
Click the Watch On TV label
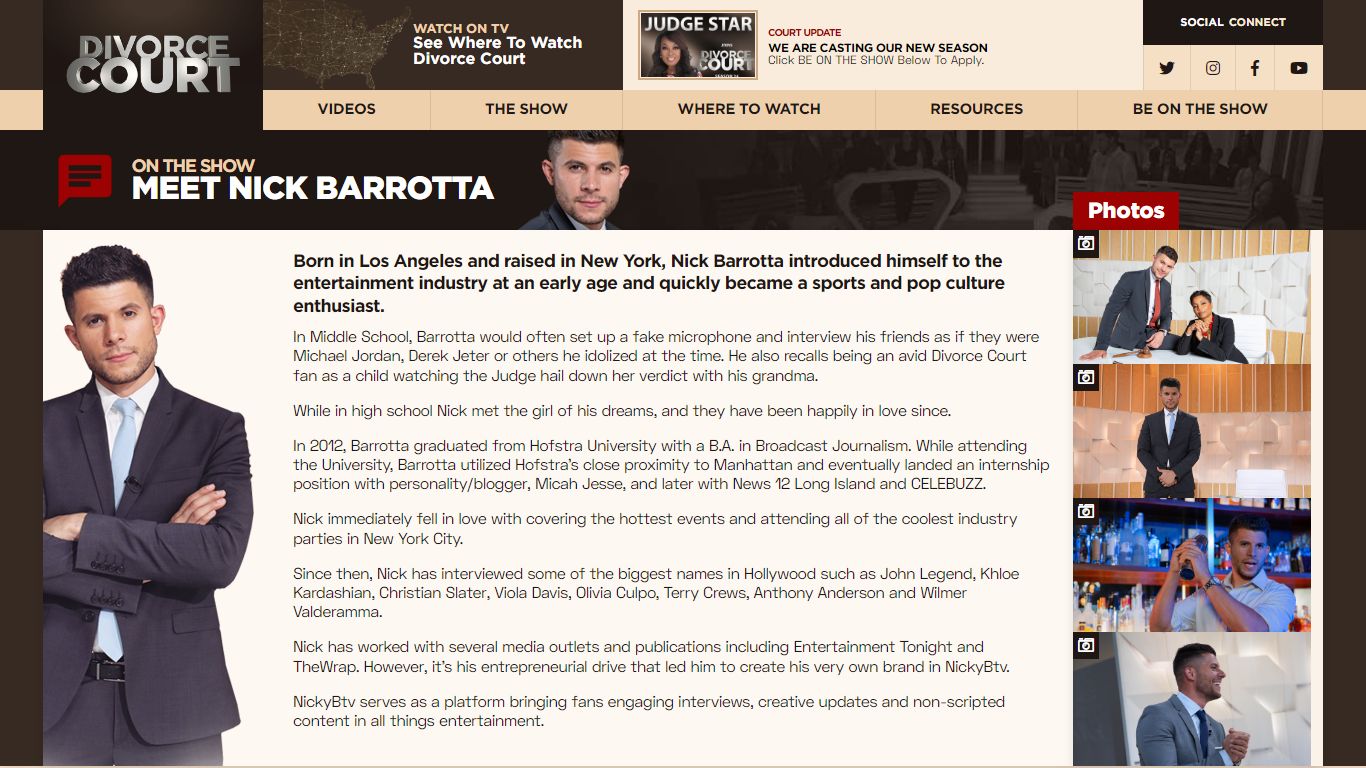point(461,28)
